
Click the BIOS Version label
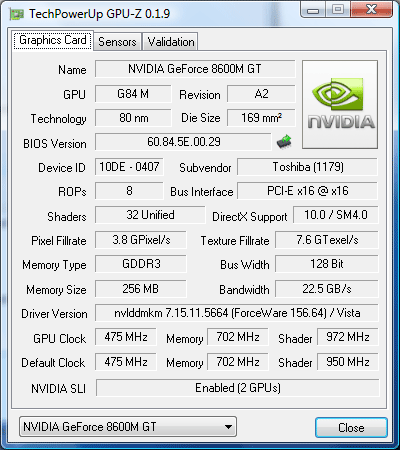coord(55,144)
